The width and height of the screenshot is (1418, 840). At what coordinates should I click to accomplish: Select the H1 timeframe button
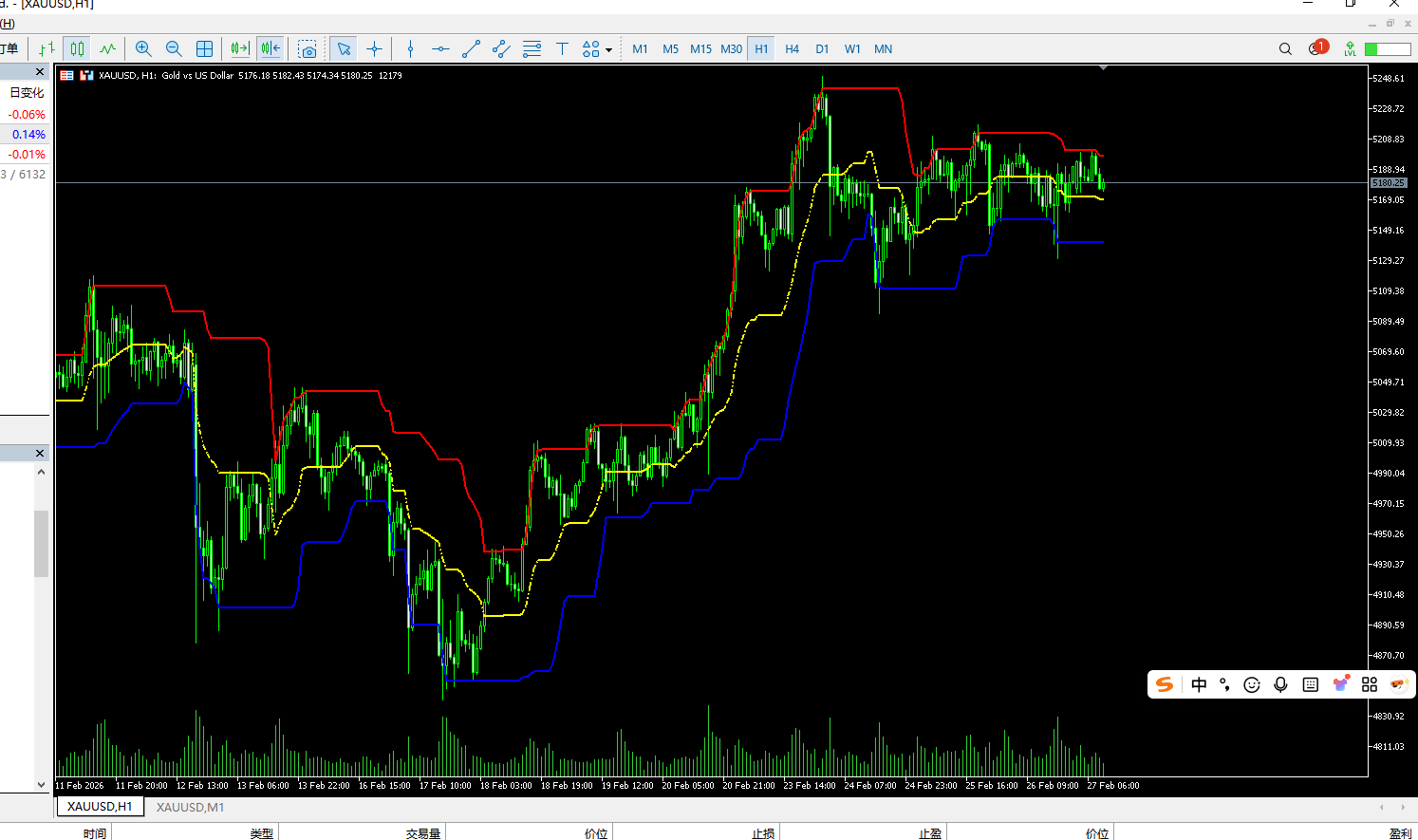761,48
